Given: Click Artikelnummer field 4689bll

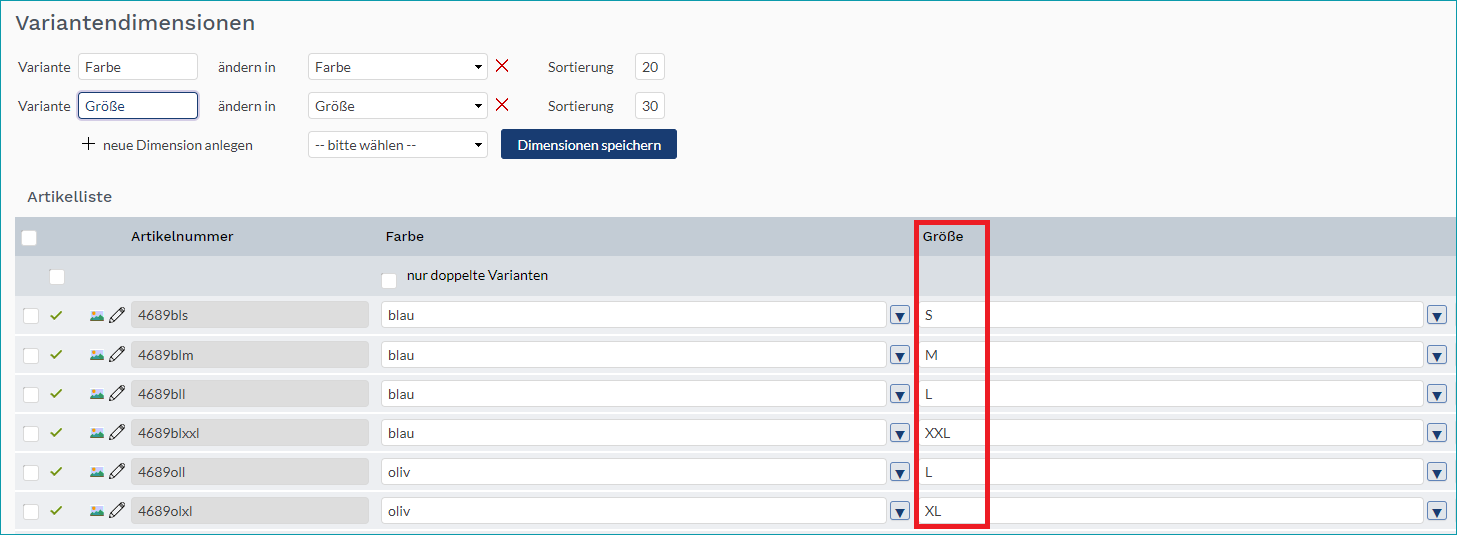Looking at the screenshot, I should point(250,394).
